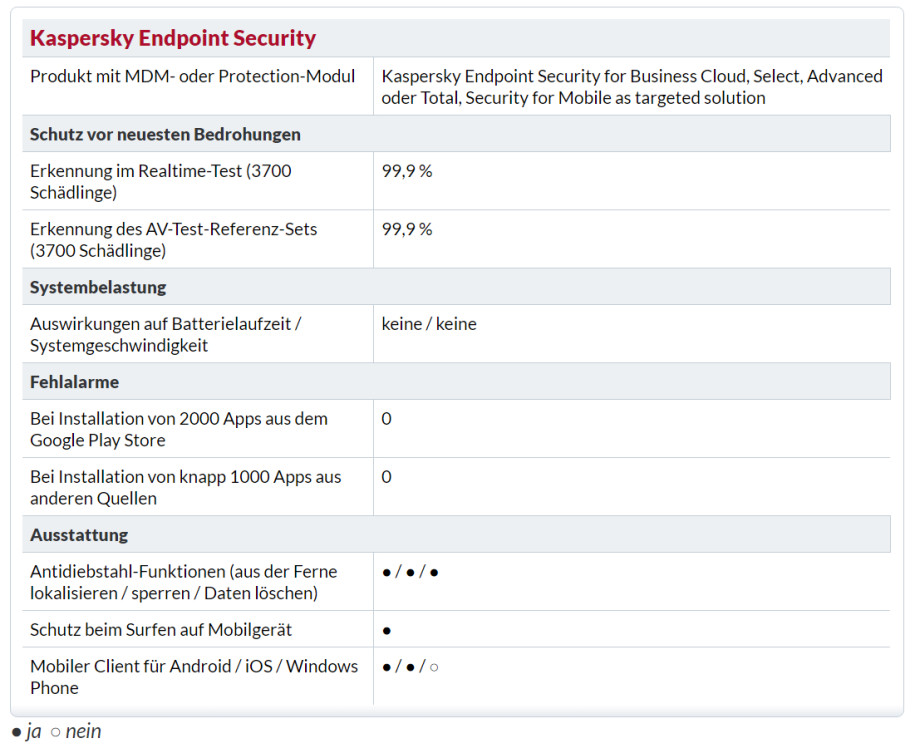Click the AV-Test-Referenz-Set 99,9 % value
This screenshot has width=915, height=753.
[407, 229]
